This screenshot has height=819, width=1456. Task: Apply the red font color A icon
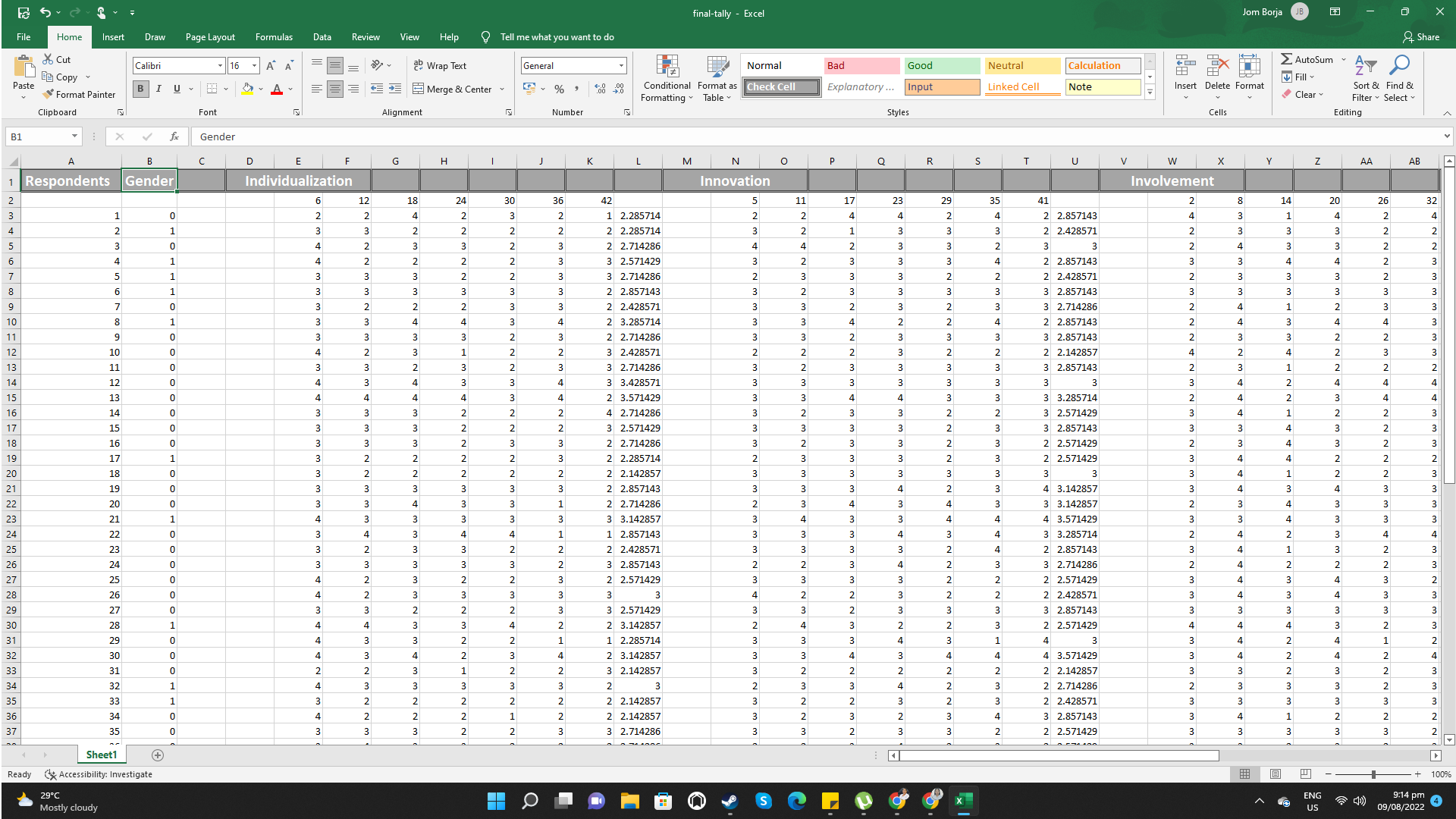click(277, 89)
